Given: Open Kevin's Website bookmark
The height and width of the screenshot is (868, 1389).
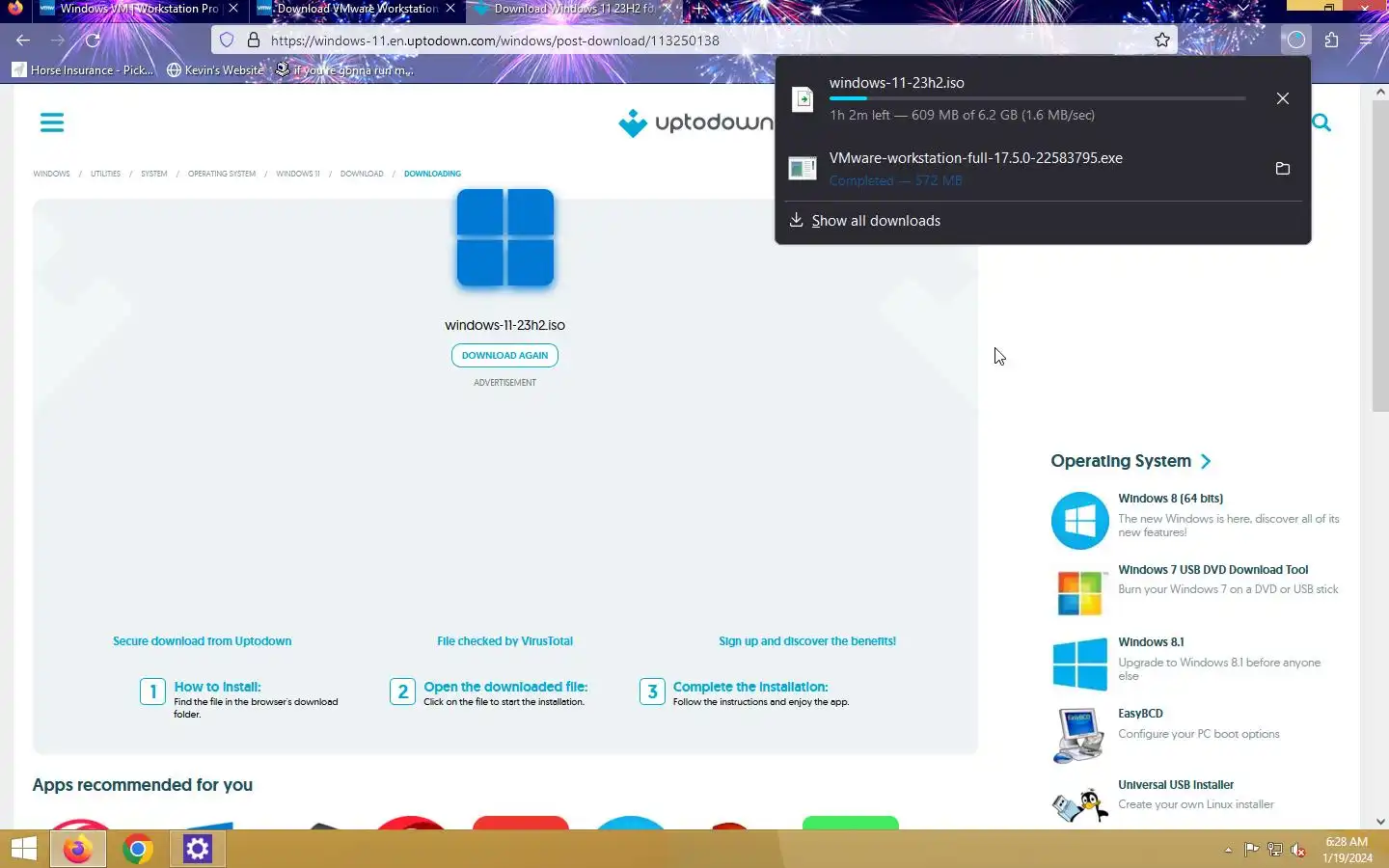Looking at the screenshot, I should coord(215,69).
